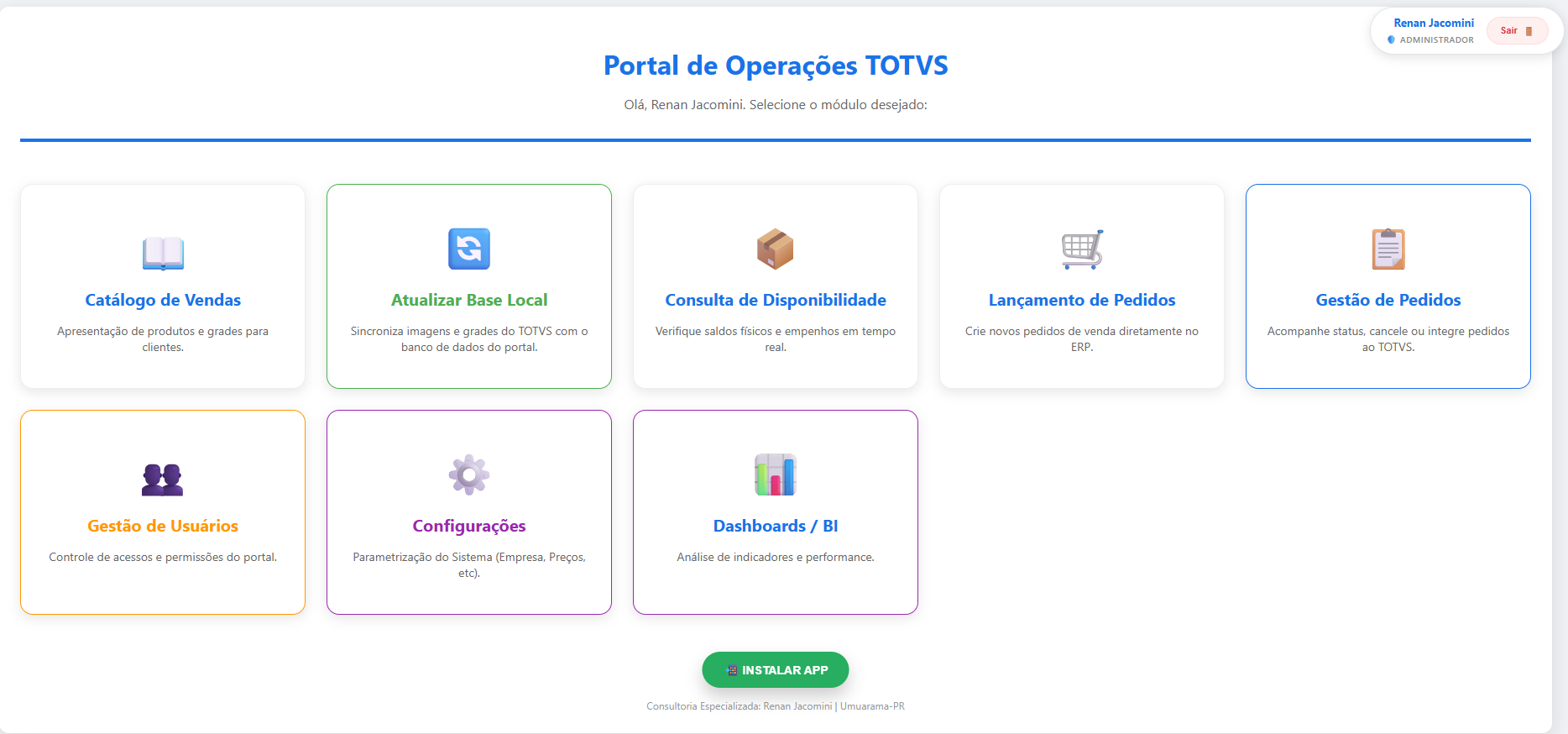The width and height of the screenshot is (1568, 734).
Task: Click the green INSTALAR APP button
Action: [x=776, y=670]
